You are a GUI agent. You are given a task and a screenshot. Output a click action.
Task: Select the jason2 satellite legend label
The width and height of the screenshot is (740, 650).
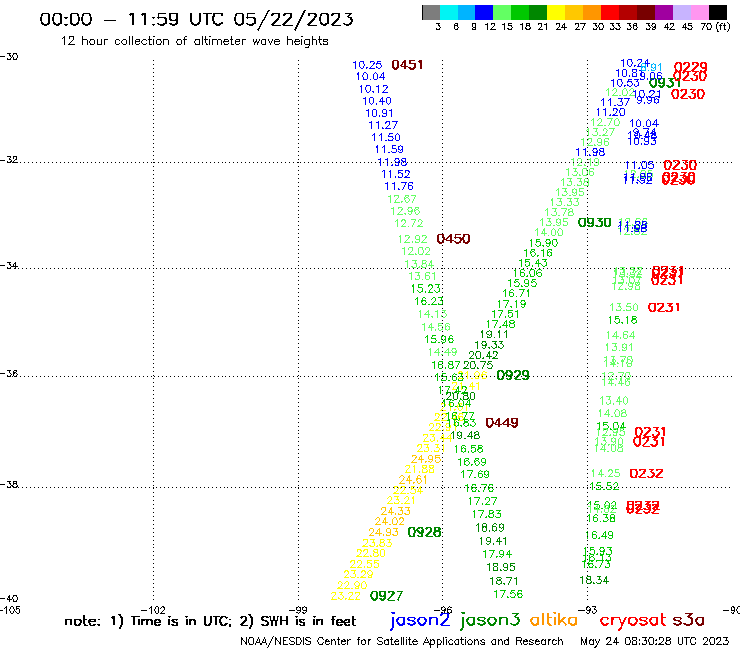420,620
